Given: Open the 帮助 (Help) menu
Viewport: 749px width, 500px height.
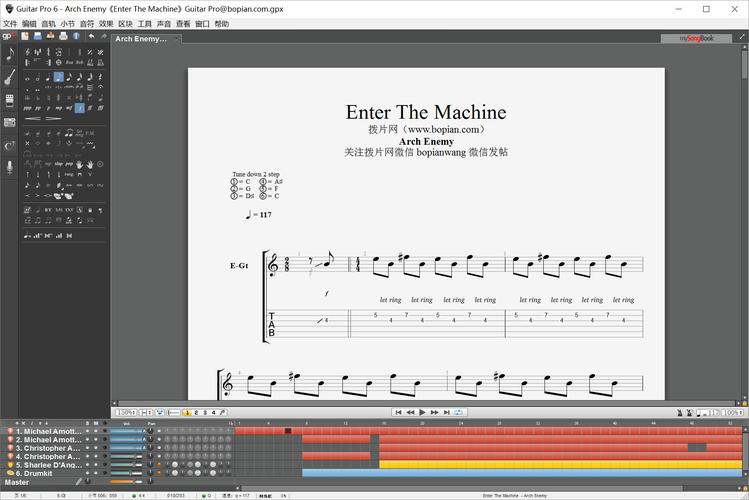Looking at the screenshot, I should coord(222,23).
